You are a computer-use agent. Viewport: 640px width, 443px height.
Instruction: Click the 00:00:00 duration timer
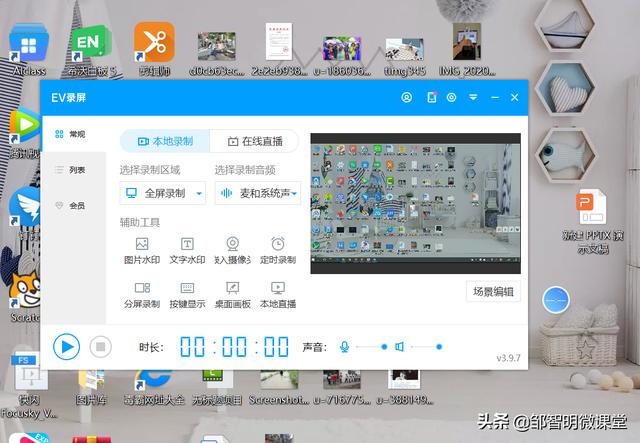tap(235, 347)
